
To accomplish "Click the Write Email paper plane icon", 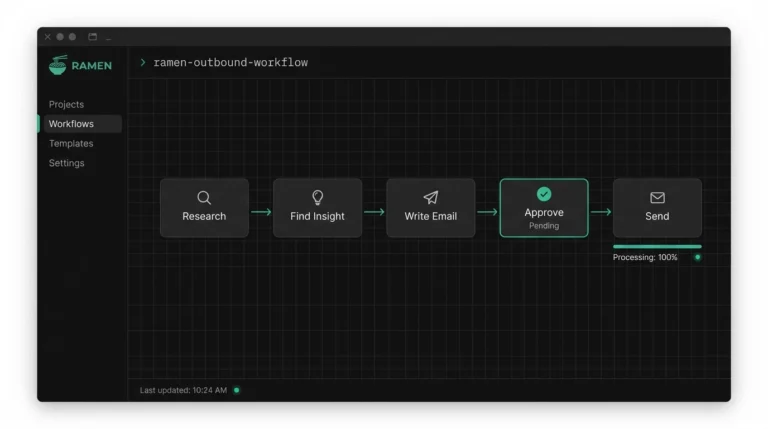I will [x=430, y=198].
